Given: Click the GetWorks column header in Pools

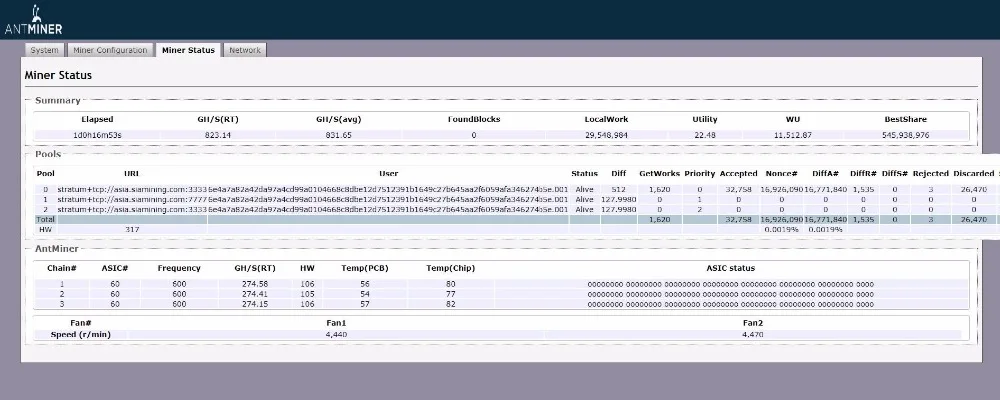Looking at the screenshot, I should 659,174.
